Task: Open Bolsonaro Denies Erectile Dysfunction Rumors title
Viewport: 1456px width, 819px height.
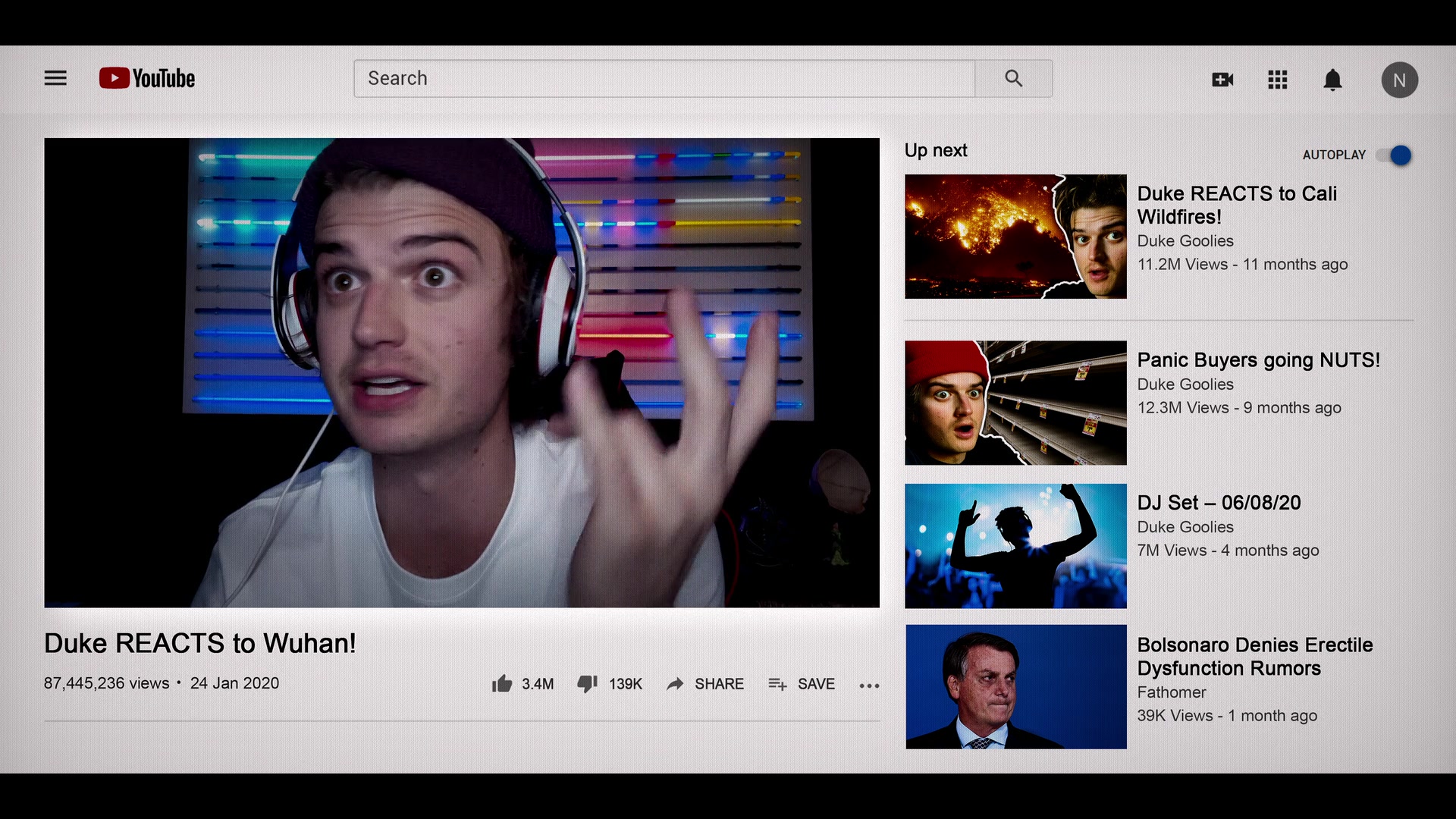Action: point(1255,656)
